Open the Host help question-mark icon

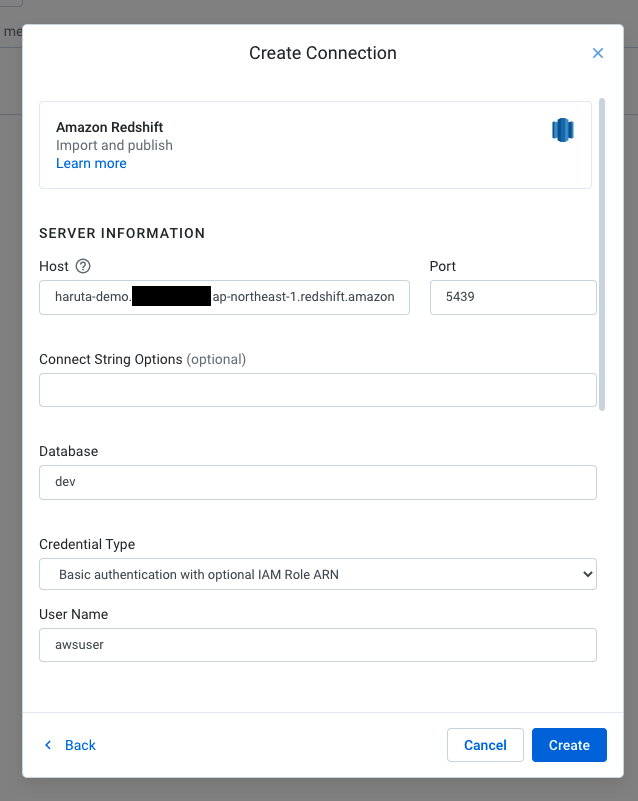pyautogui.click(x=83, y=266)
